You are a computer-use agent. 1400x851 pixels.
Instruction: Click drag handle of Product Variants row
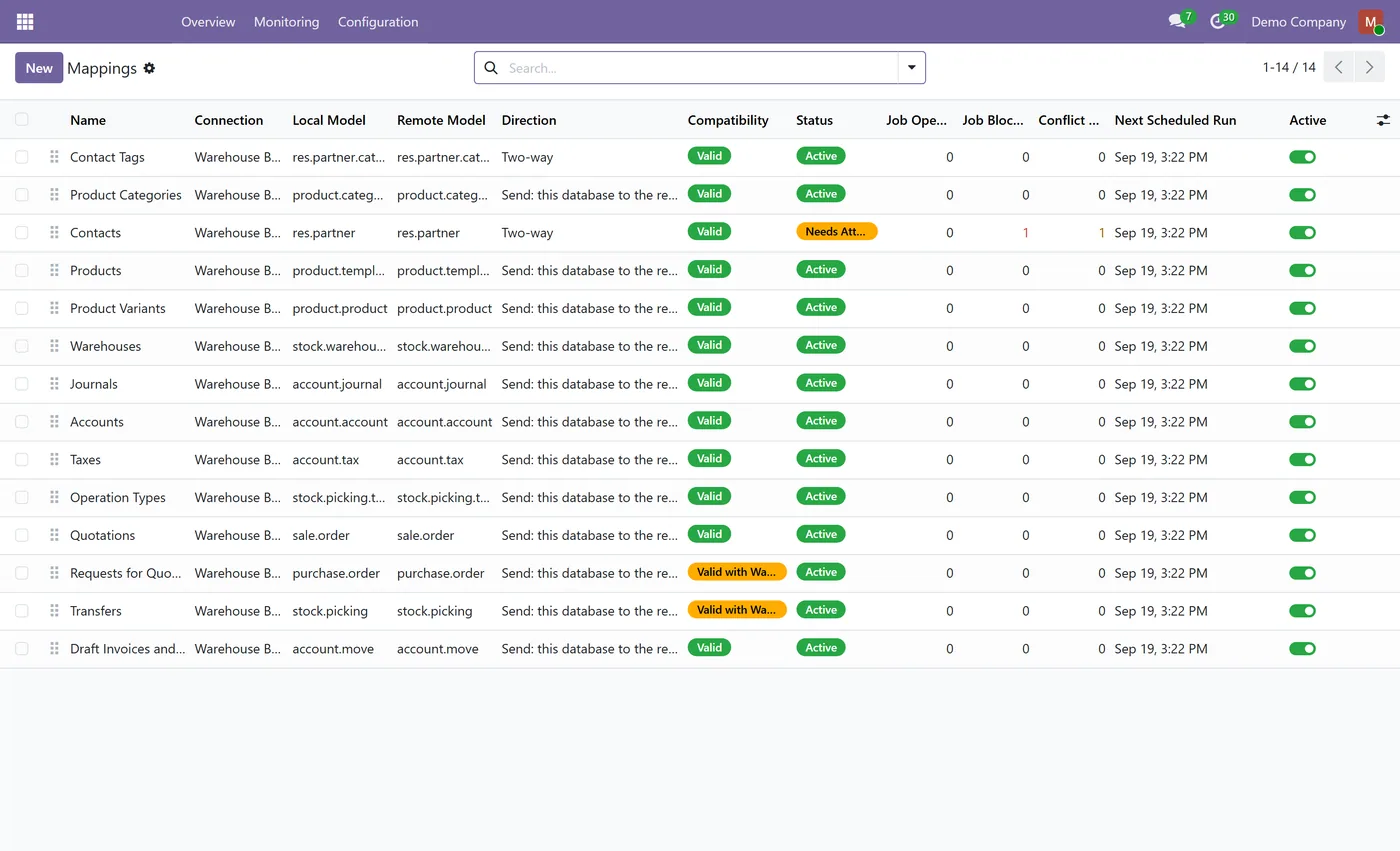[54, 308]
